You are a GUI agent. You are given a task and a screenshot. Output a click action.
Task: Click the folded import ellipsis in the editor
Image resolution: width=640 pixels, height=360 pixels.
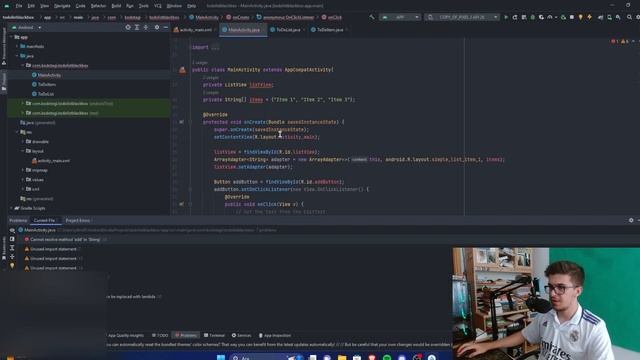pyautogui.click(x=215, y=47)
